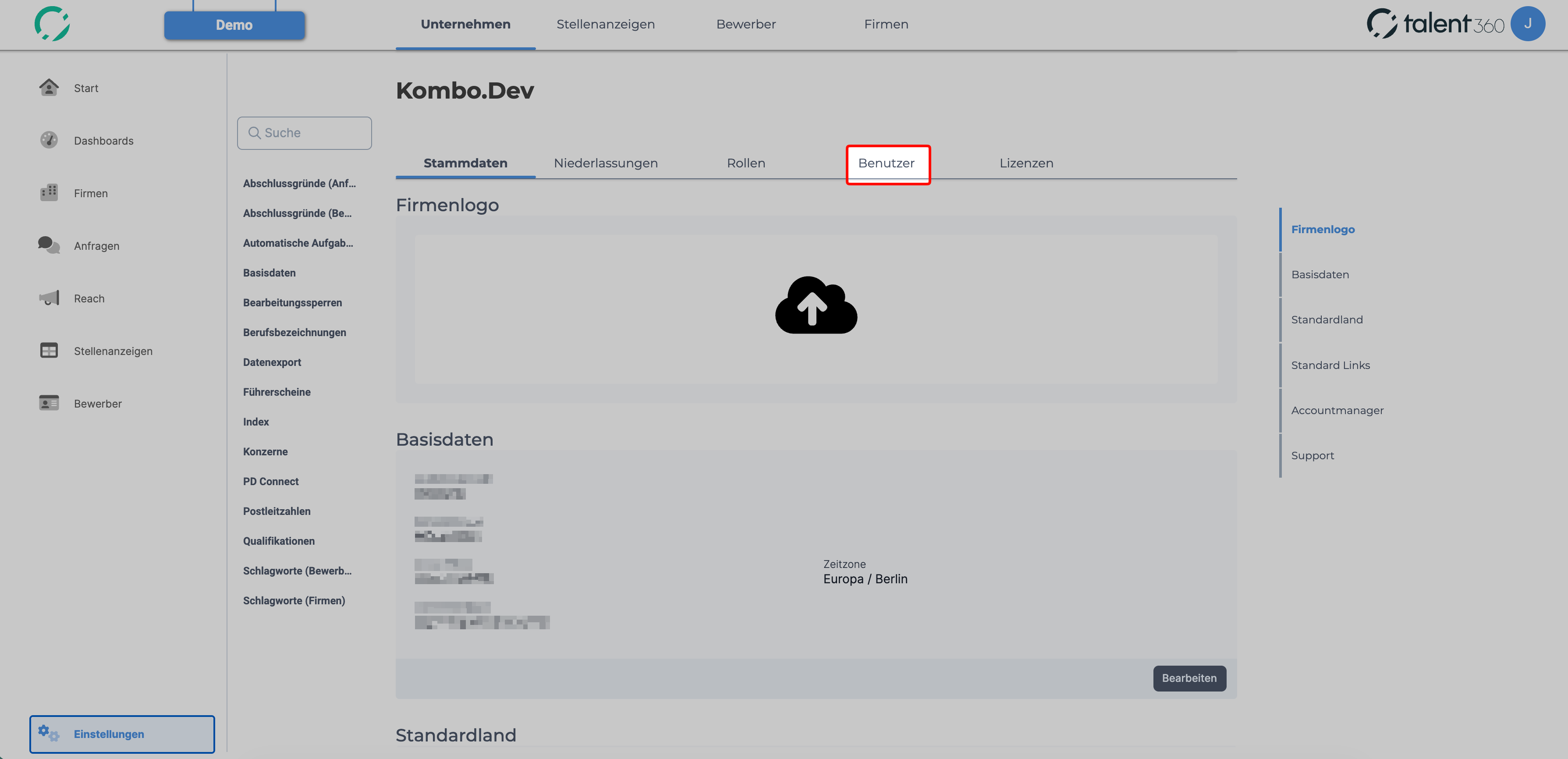This screenshot has height=759, width=1568.
Task: Click the Kombo.Dev page title
Action: [x=465, y=91]
